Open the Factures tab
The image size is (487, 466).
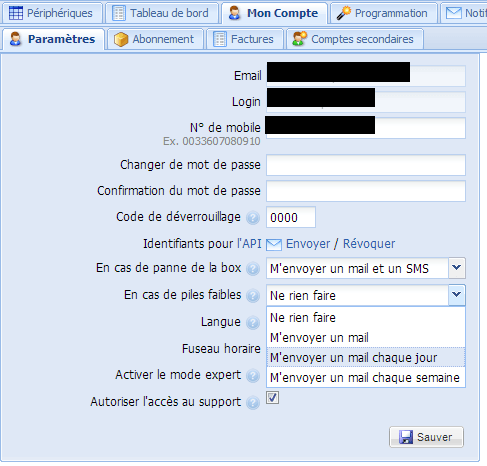click(244, 39)
